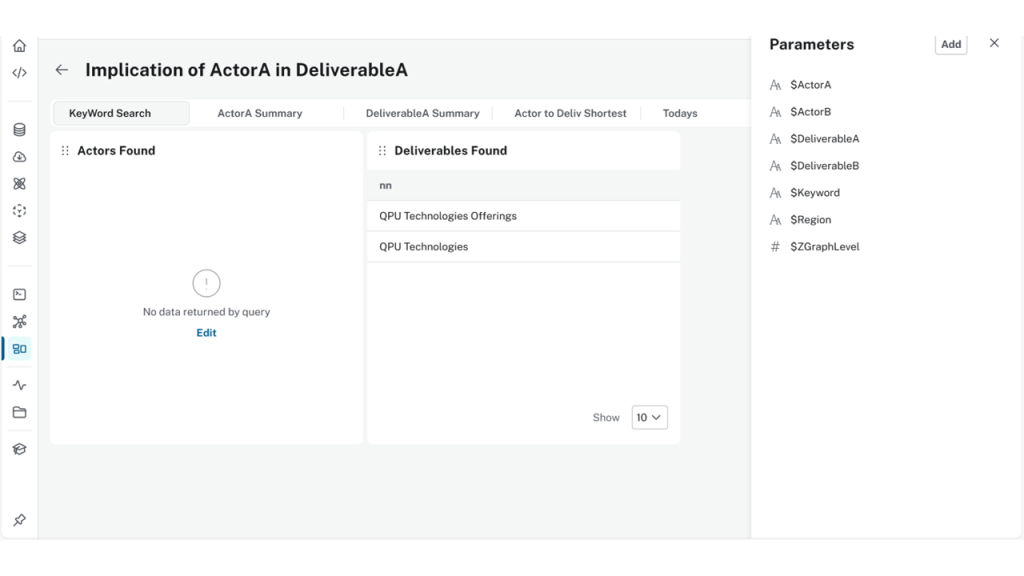Open the database instances sidebar icon
The height and width of the screenshot is (576, 1024).
(19, 130)
